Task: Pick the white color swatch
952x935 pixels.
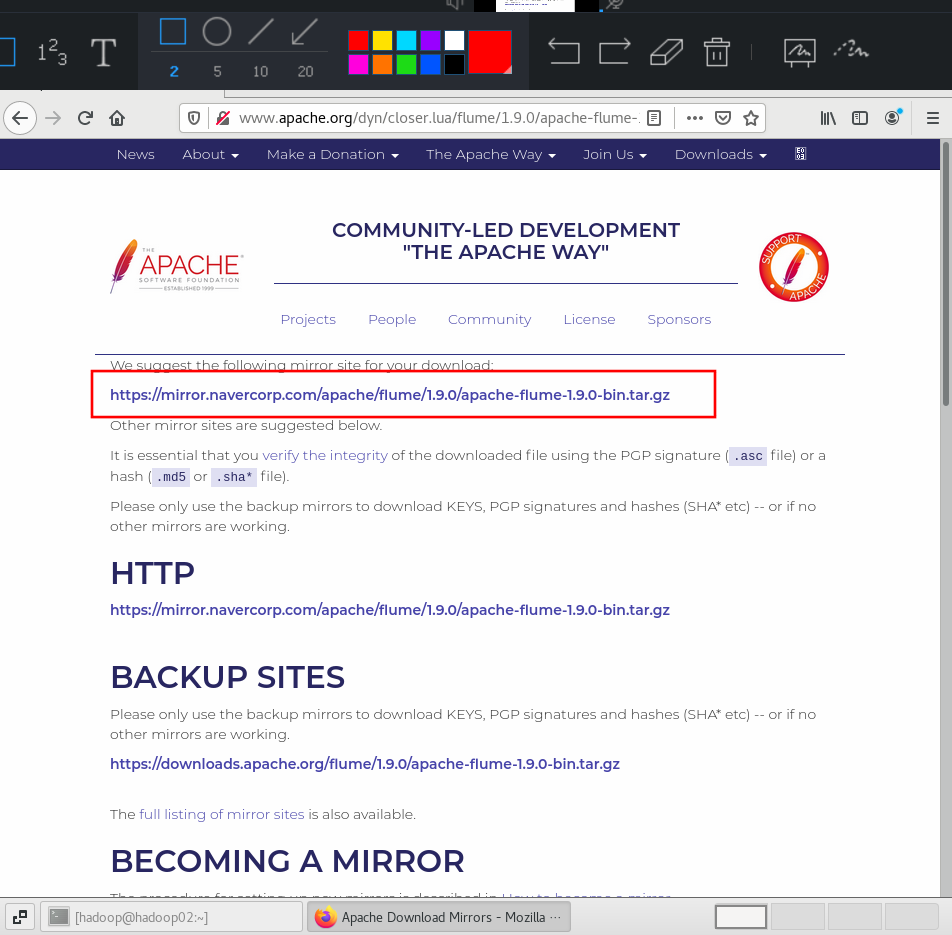Action: tap(454, 41)
